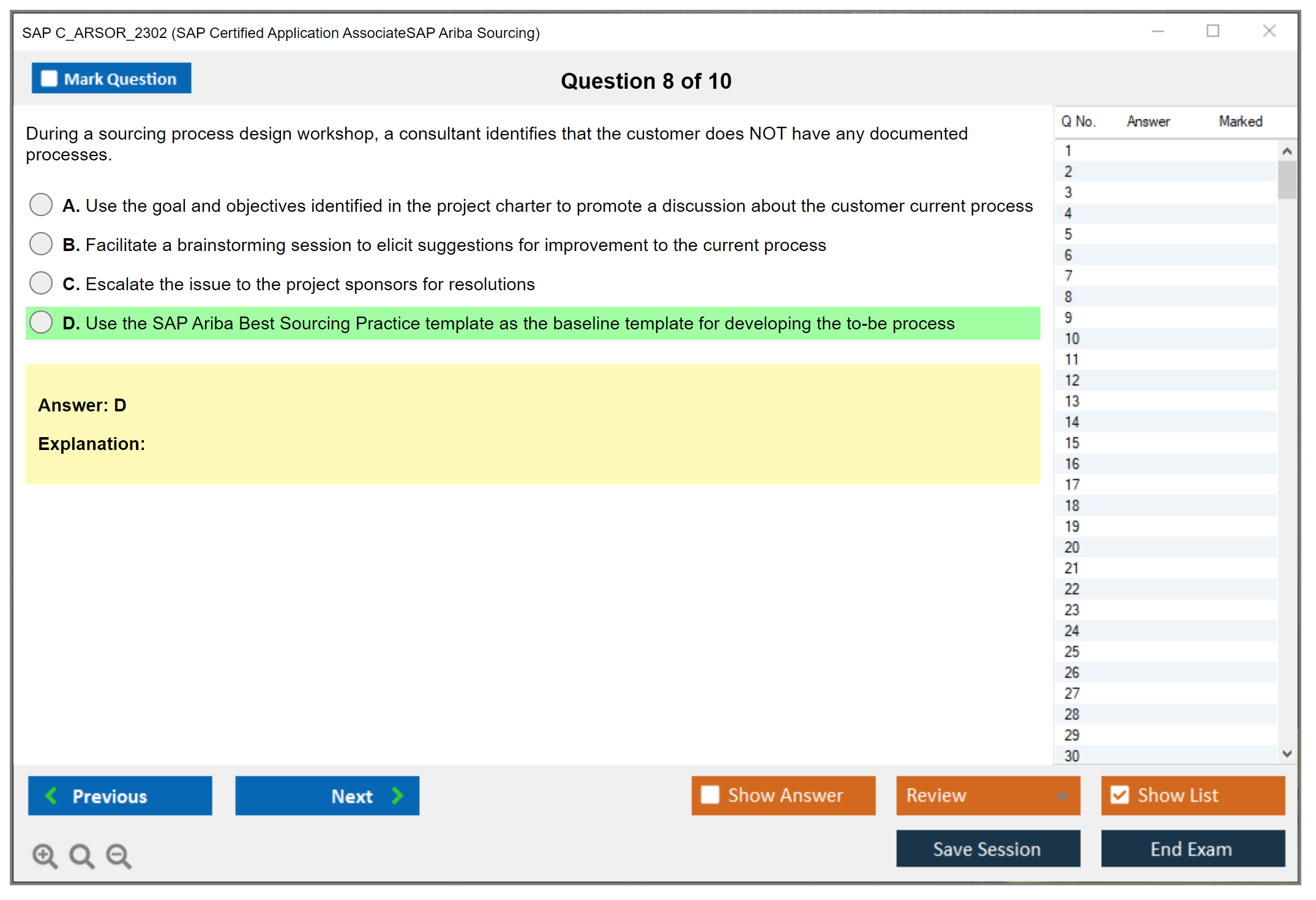The image size is (1316, 900).
Task: Expand the Review dropdown menu
Action: coord(1062,795)
